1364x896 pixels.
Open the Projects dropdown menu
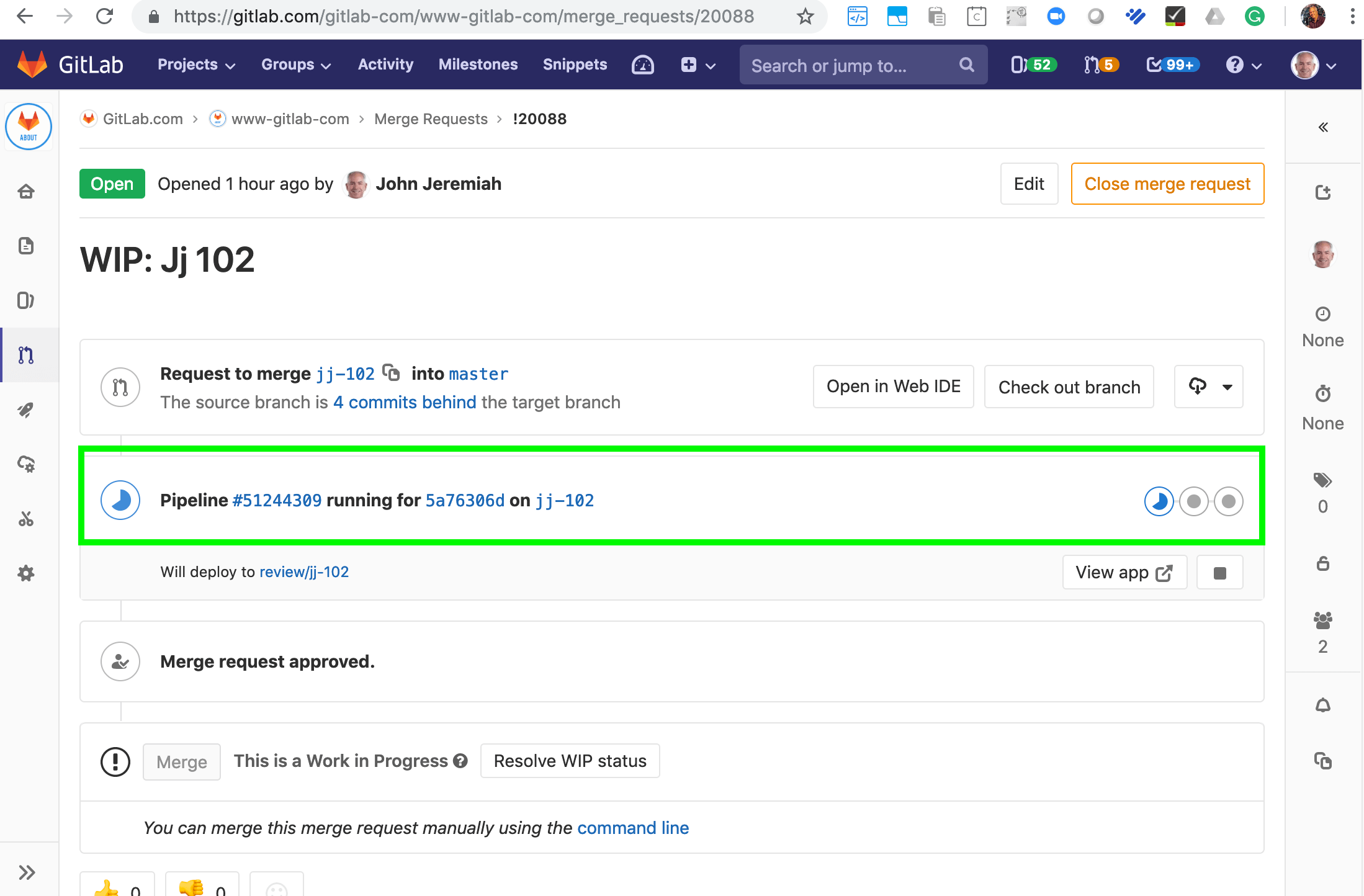click(196, 65)
